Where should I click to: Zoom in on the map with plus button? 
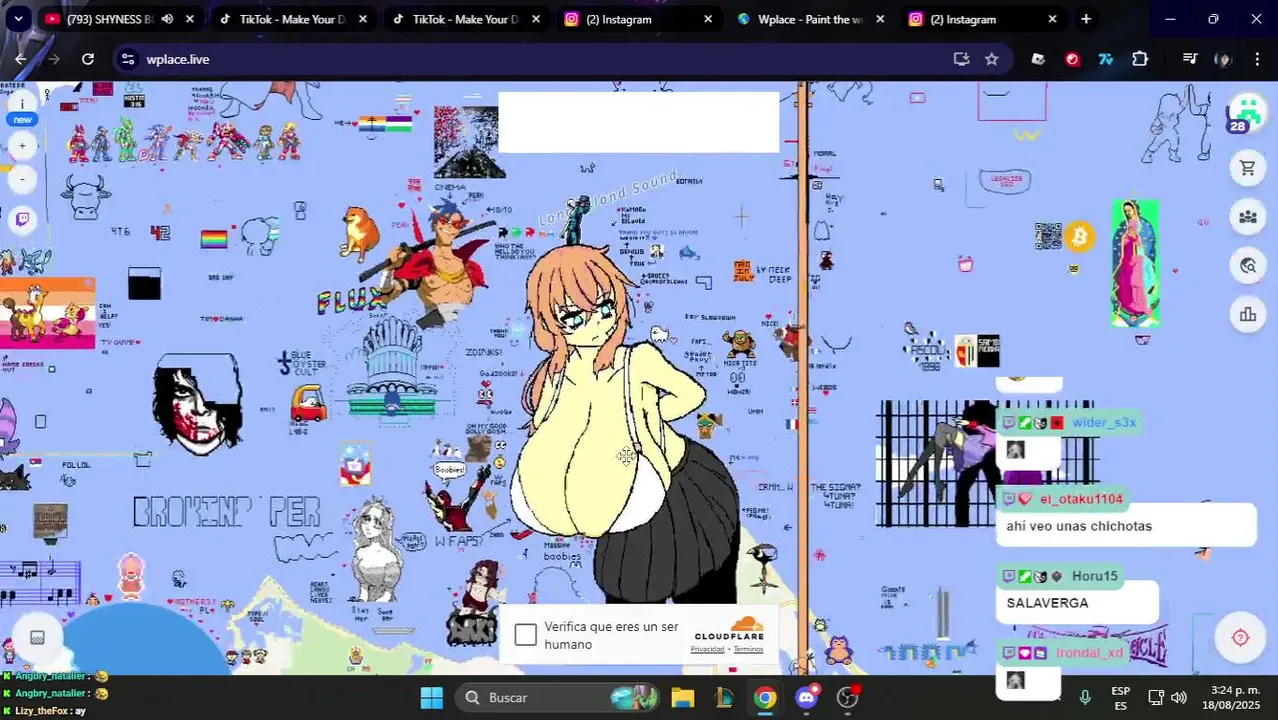(x=22, y=146)
